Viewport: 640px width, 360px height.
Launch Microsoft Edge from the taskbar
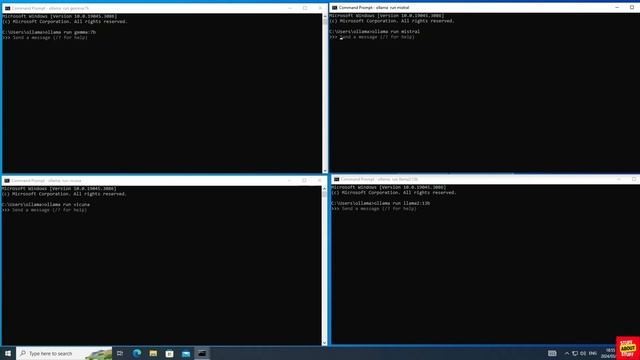point(137,353)
